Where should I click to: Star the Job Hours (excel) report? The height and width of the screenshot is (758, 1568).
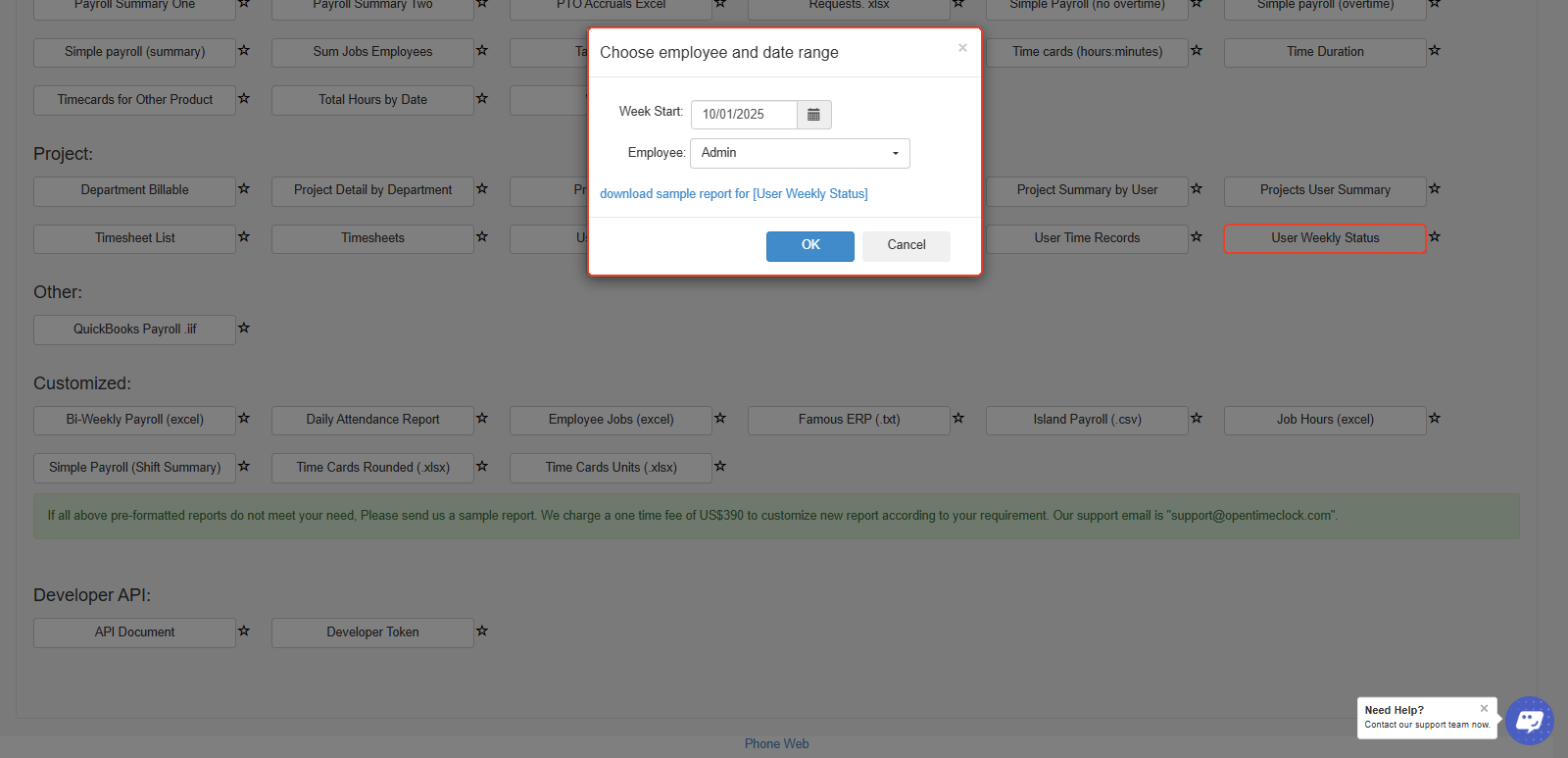[1435, 419]
